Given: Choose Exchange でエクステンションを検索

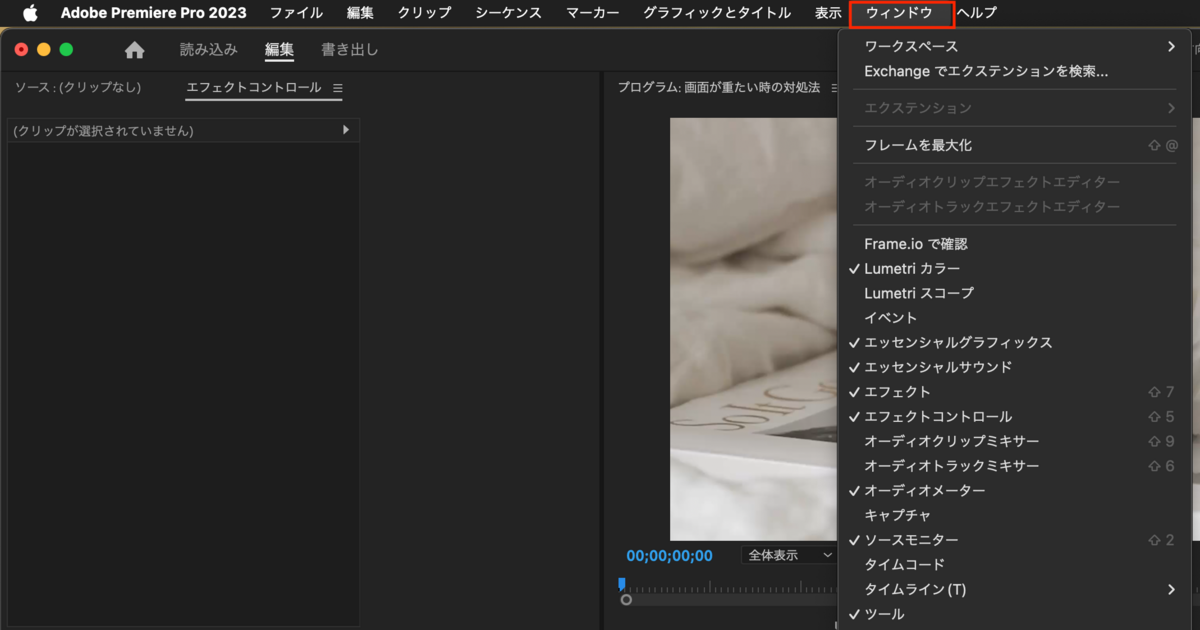Looking at the screenshot, I should tap(1015, 71).
